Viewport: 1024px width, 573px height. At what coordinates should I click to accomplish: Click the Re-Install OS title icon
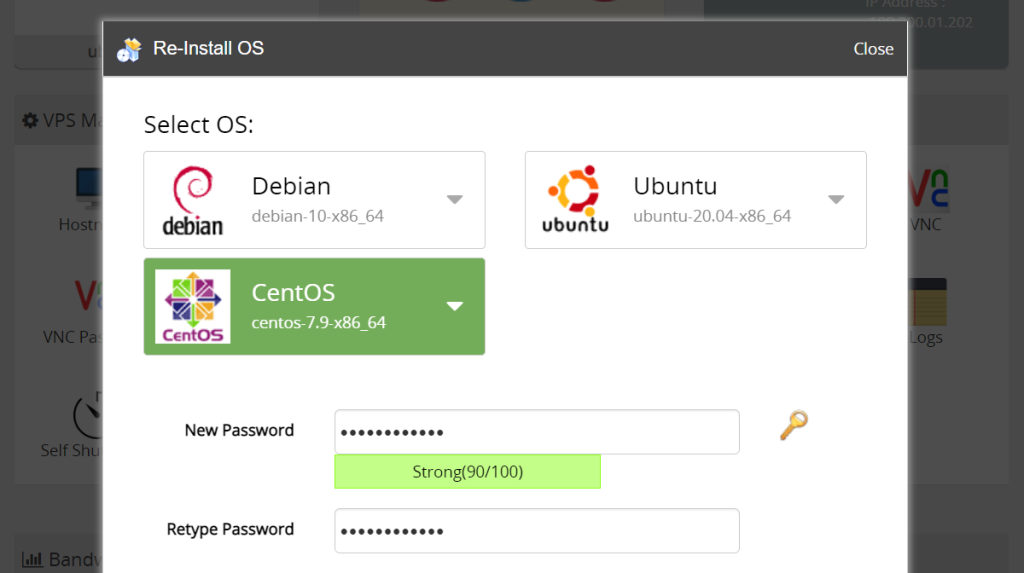point(129,49)
